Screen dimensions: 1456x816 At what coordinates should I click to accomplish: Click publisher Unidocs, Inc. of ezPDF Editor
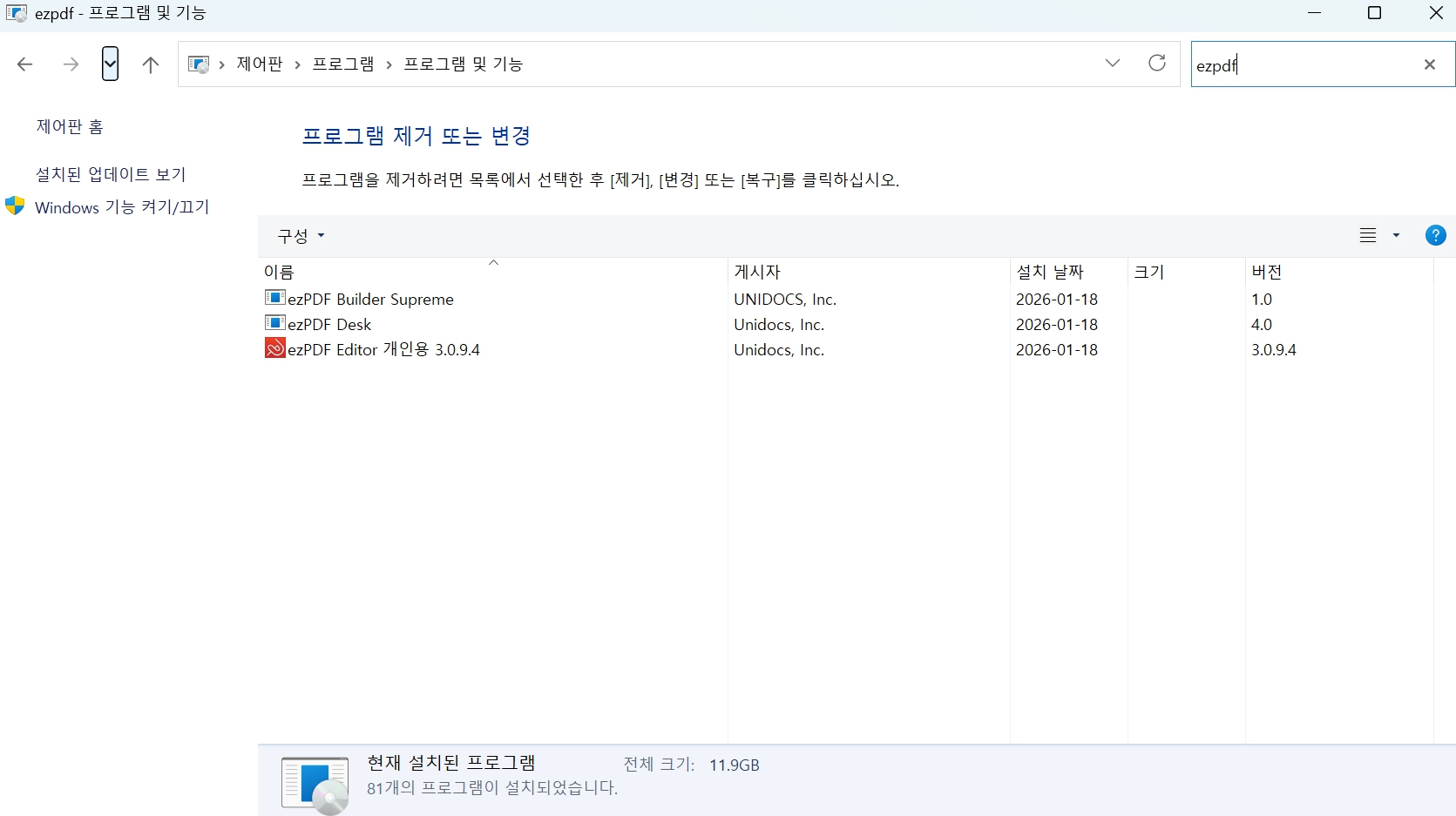coord(779,349)
